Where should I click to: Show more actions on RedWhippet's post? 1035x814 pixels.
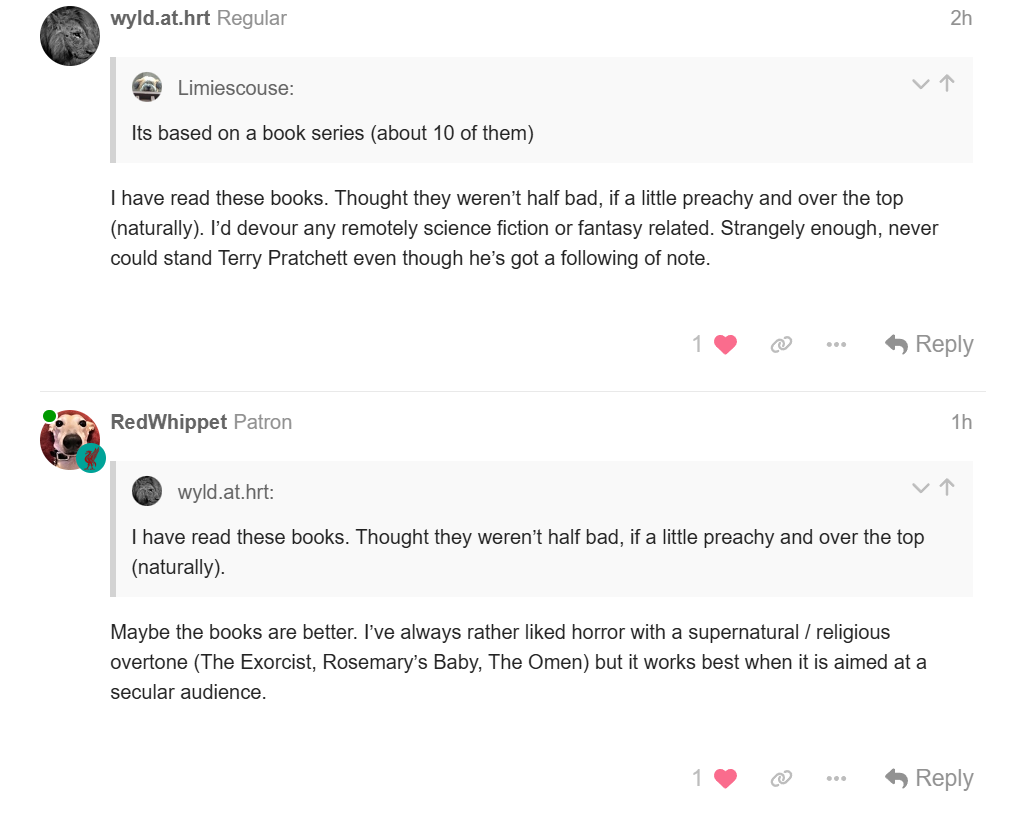837,779
